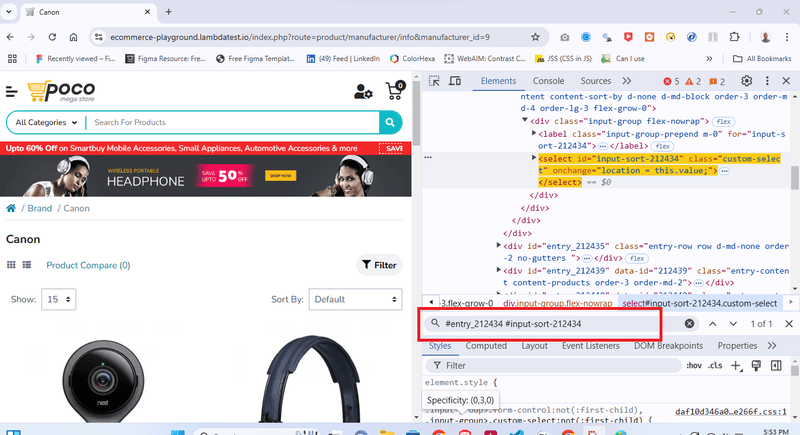Click the home breadcrumb icon
This screenshot has height=435, width=800.
coord(12,209)
